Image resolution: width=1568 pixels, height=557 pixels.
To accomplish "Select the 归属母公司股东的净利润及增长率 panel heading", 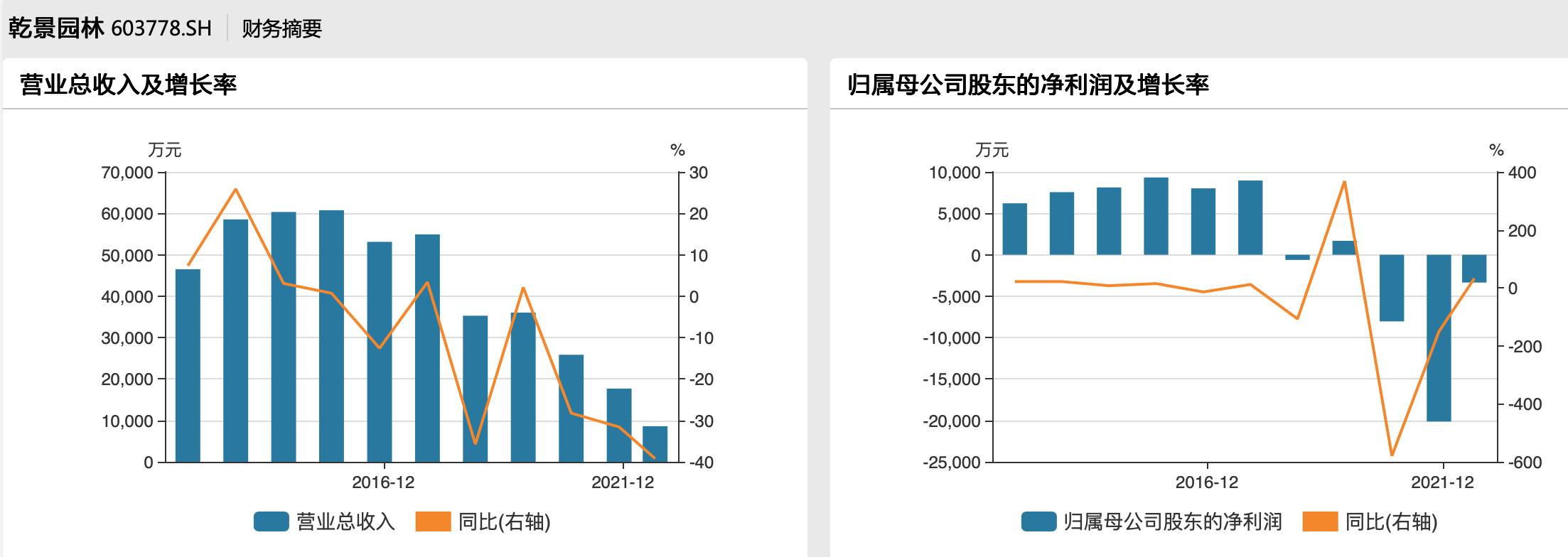I will point(1028,85).
